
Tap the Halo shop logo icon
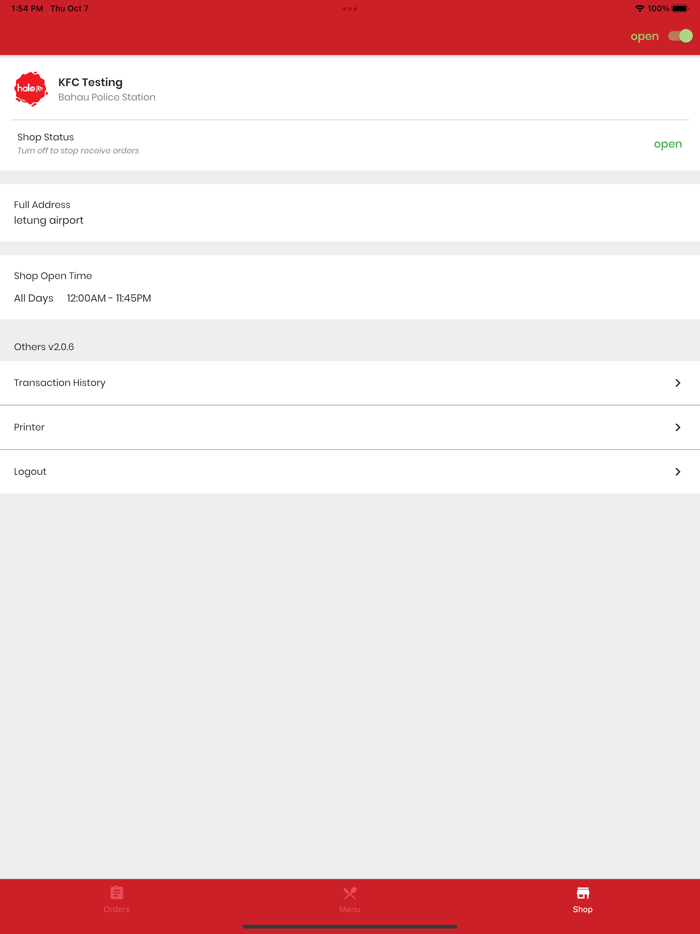(x=31, y=89)
